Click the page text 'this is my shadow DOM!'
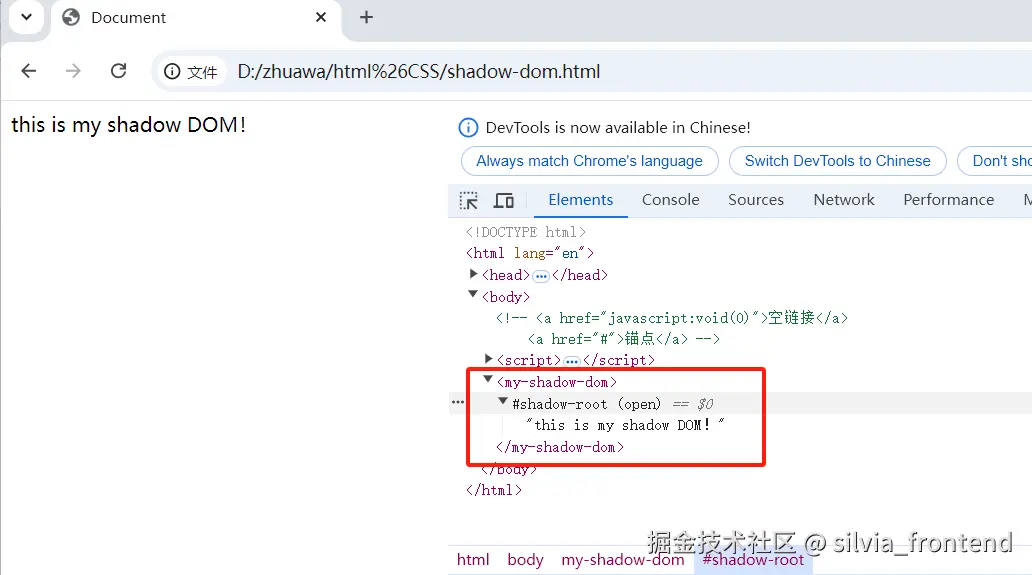The image size is (1032, 575). point(128,124)
